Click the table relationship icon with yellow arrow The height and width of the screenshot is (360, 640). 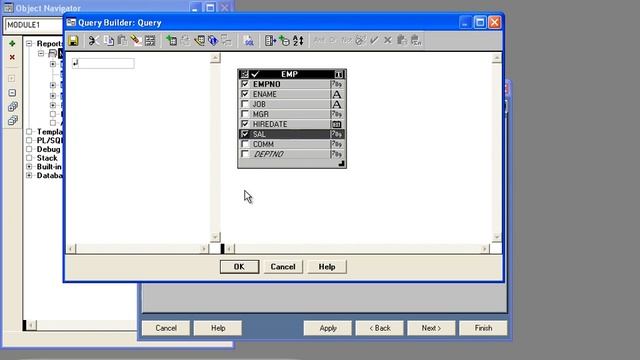[199, 40]
